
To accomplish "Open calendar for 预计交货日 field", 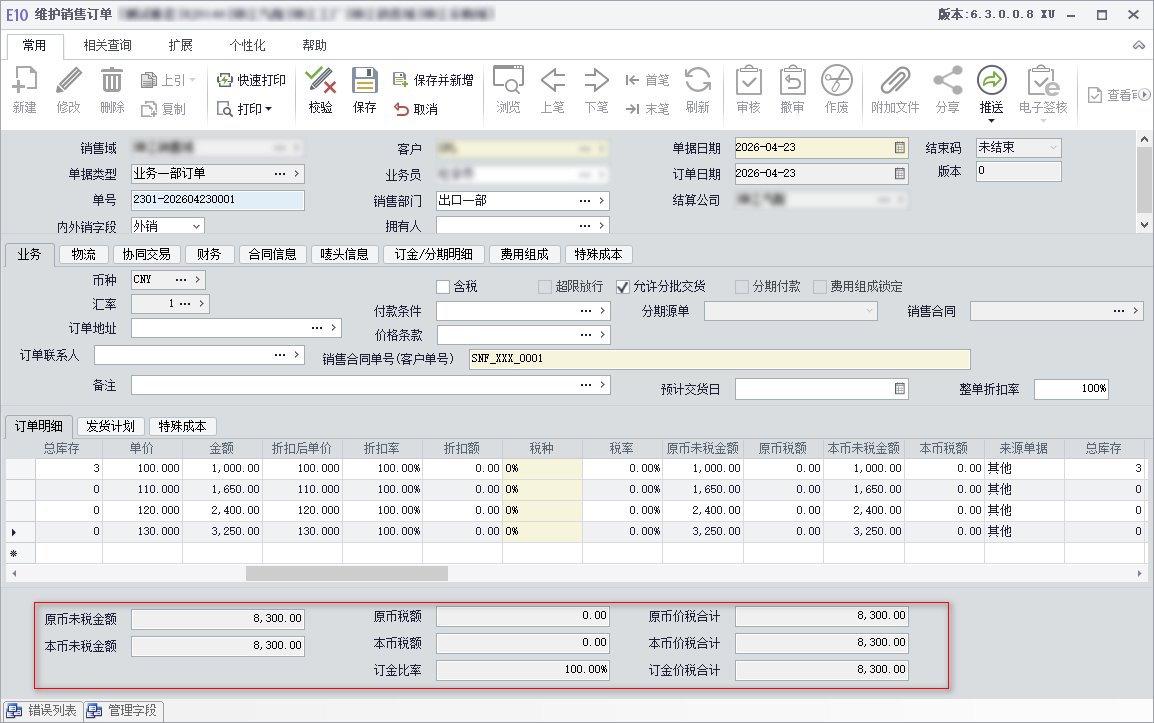I will pos(899,389).
